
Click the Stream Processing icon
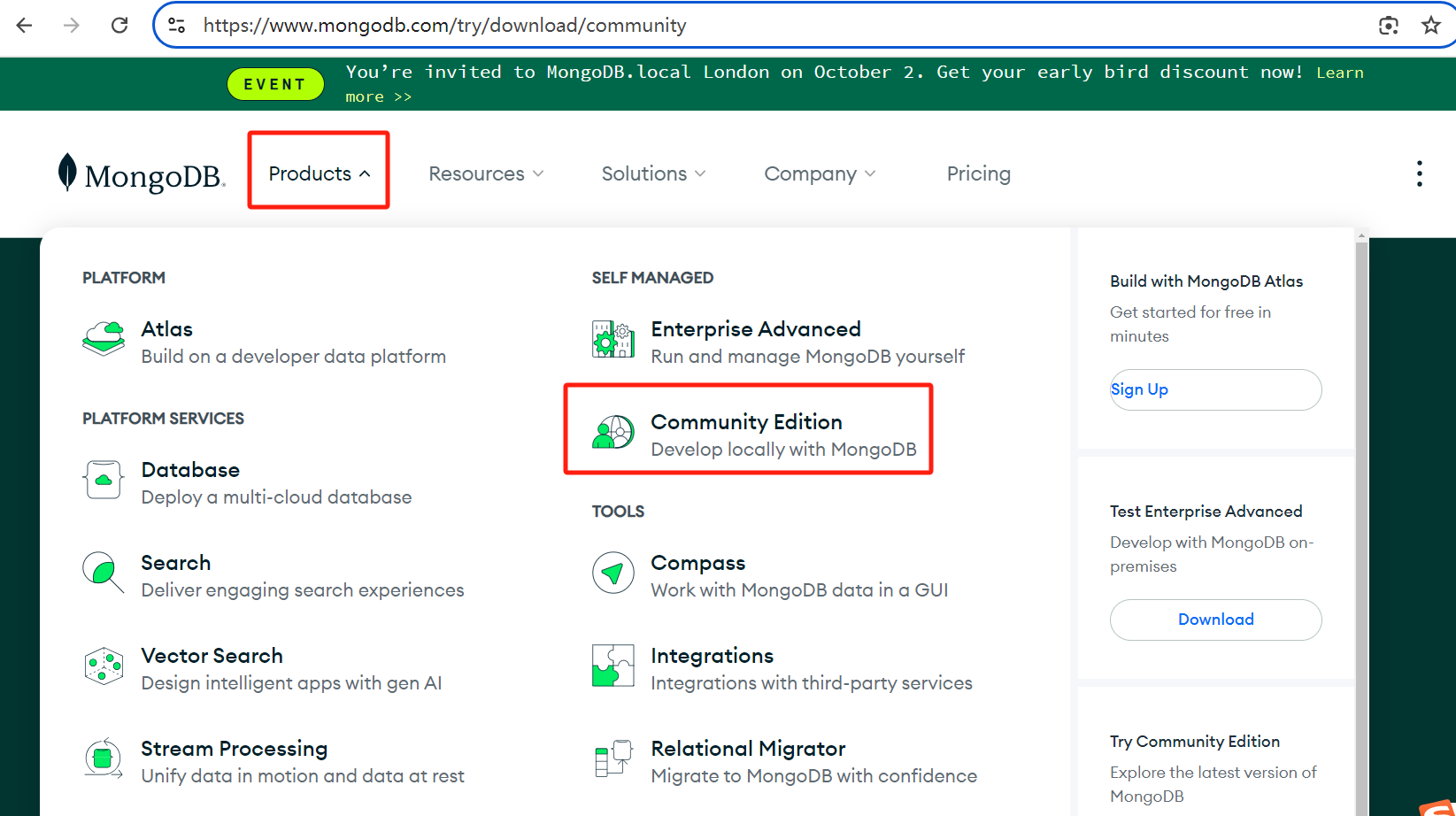104,758
